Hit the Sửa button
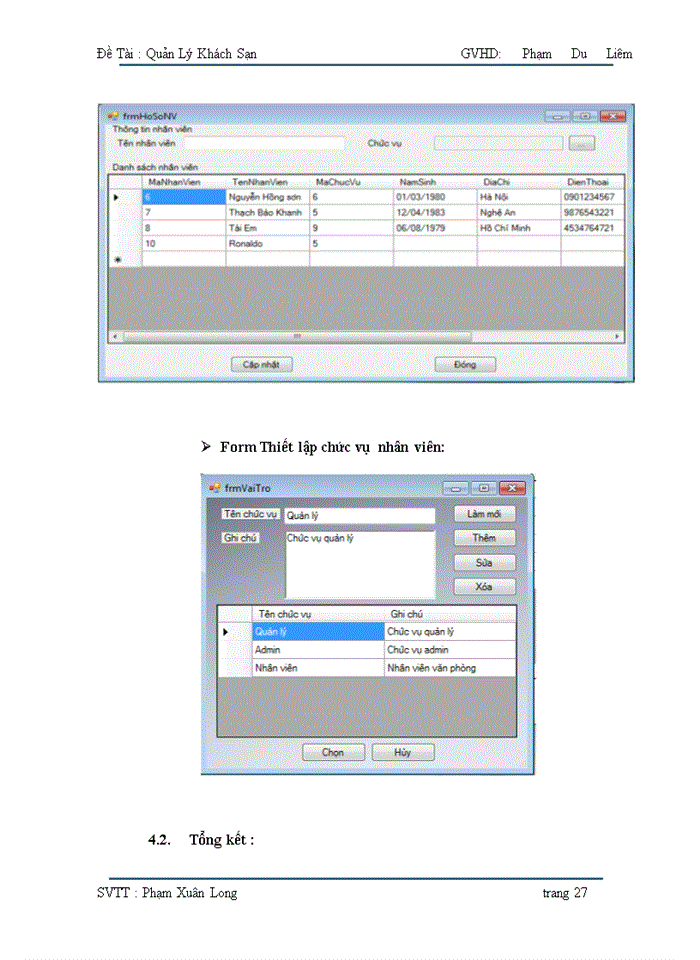Viewport: 700px width, 960px height. 484,563
